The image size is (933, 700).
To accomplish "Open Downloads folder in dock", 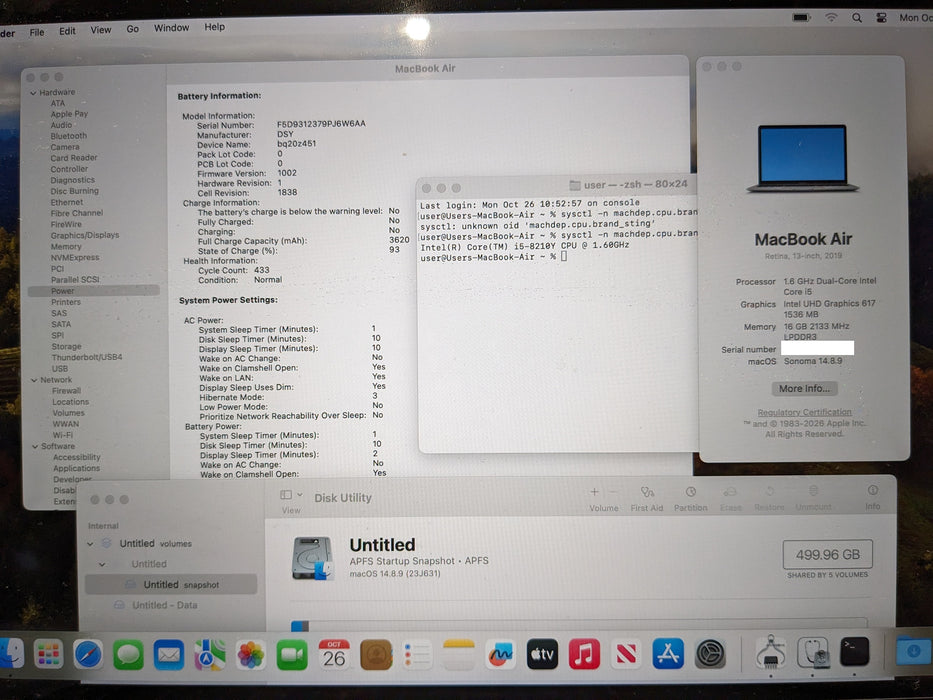I will 913,650.
